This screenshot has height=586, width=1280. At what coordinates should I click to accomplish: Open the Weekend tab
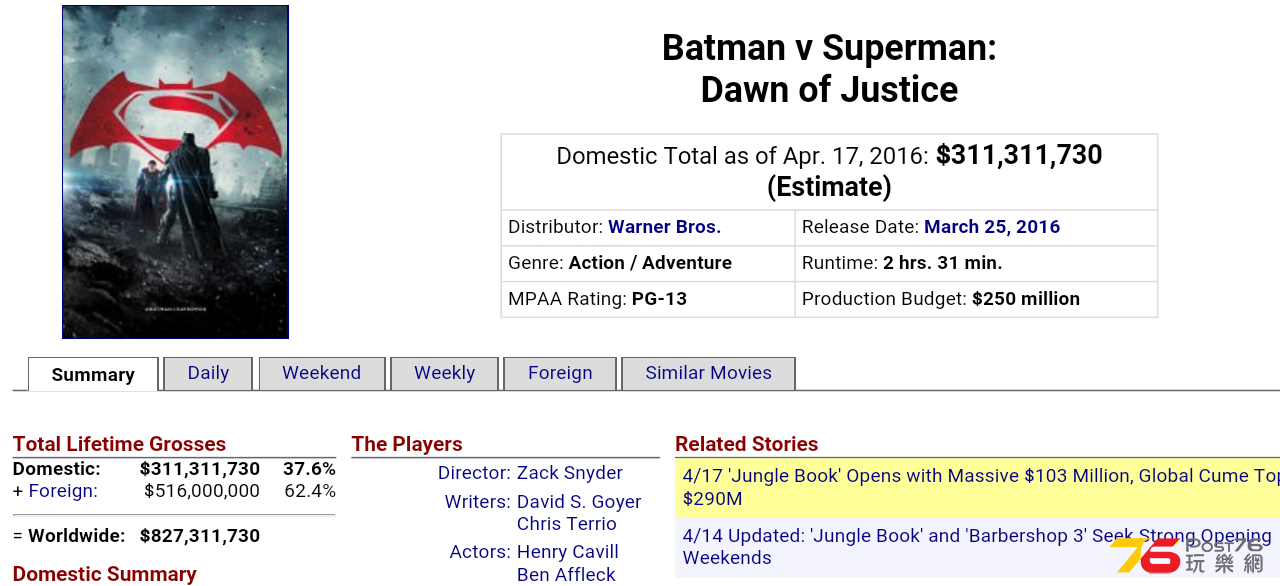[321, 373]
